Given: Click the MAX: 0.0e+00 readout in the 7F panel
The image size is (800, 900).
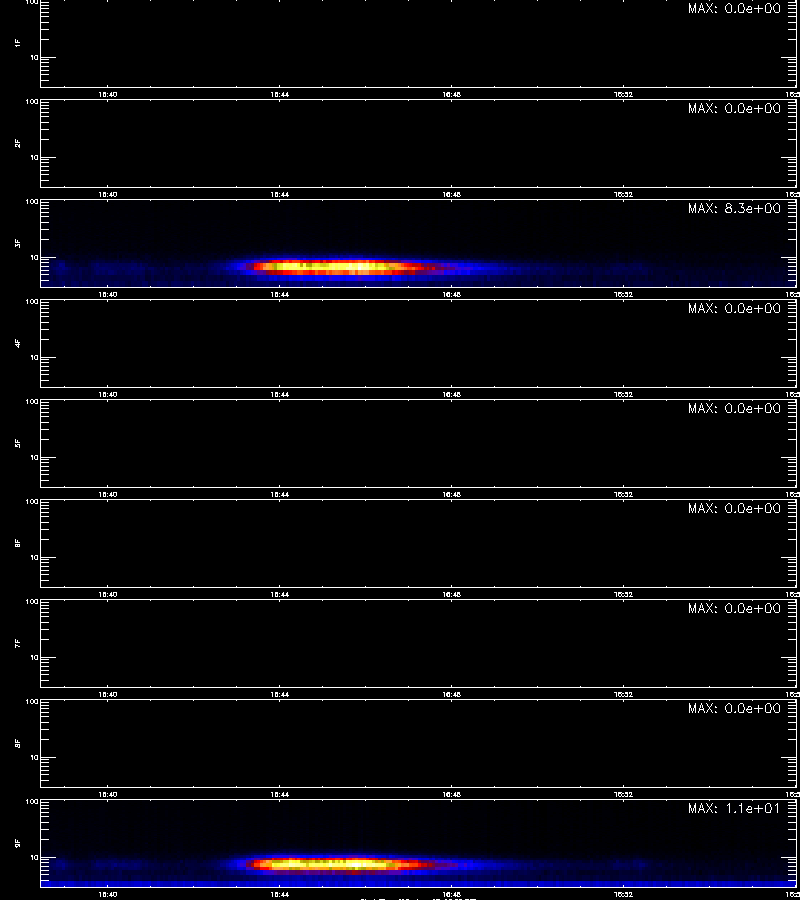Looking at the screenshot, I should tap(735, 608).
